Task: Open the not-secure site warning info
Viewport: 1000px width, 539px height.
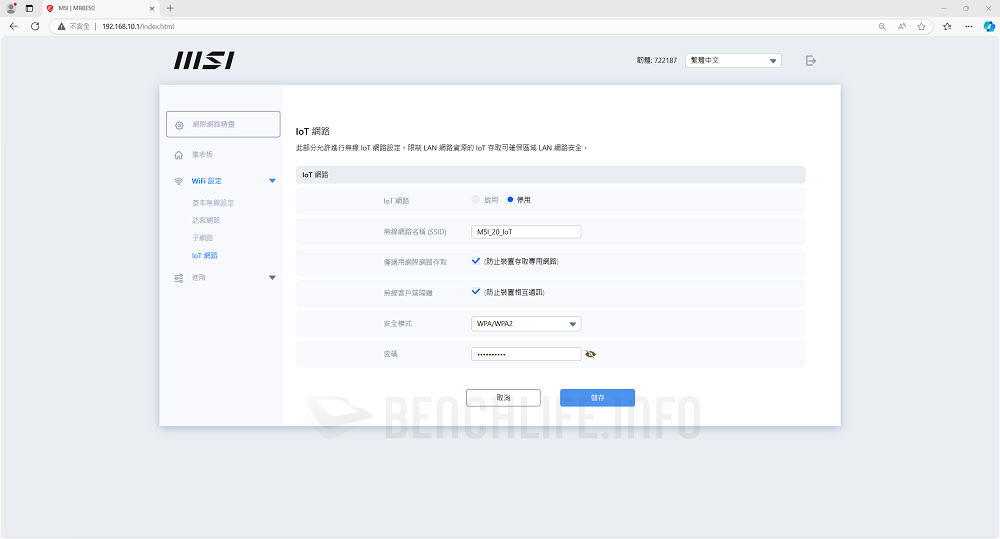Action: (73, 26)
